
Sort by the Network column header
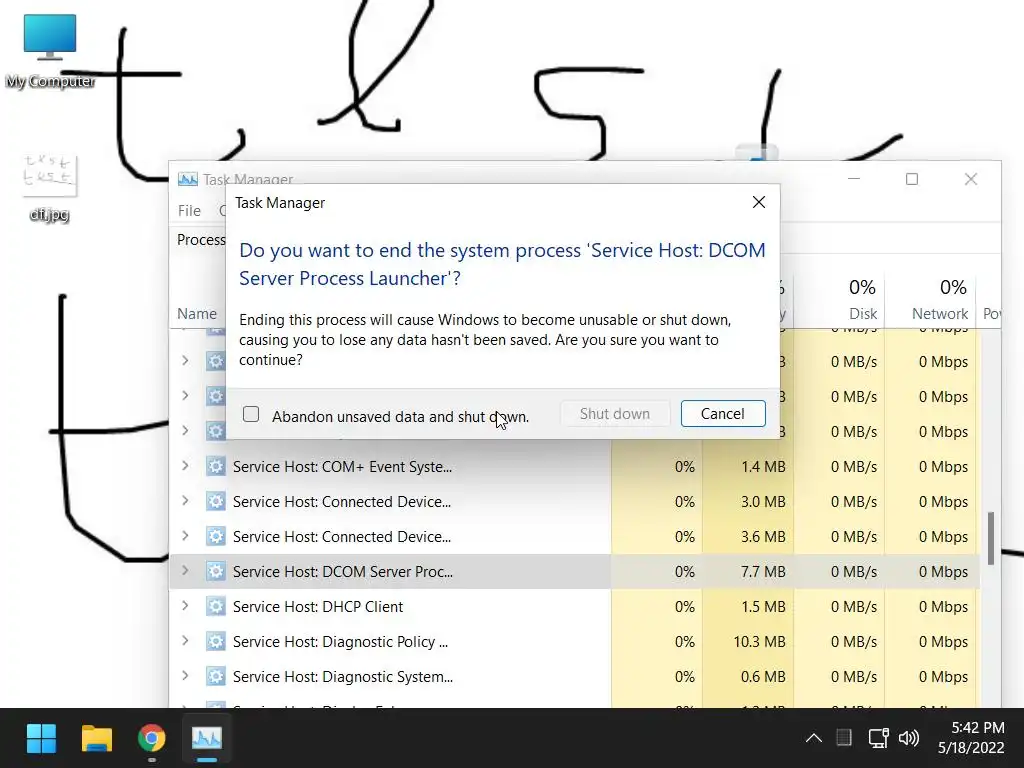[x=940, y=313]
